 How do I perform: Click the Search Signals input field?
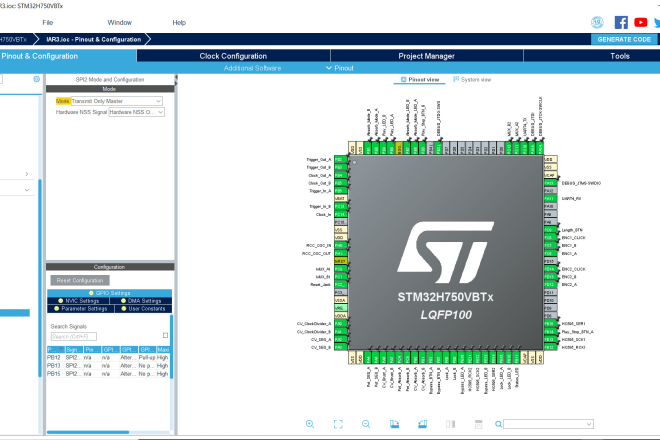point(74,336)
